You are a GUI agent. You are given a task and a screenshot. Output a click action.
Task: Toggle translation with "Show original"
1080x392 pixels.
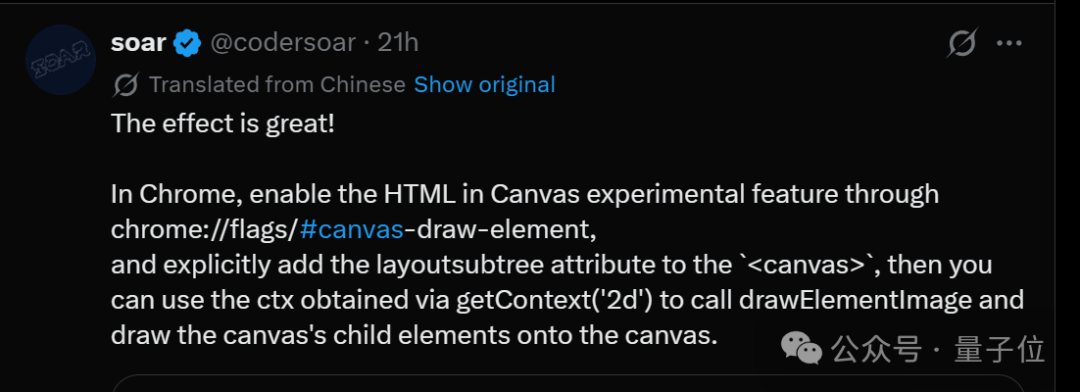tap(484, 85)
